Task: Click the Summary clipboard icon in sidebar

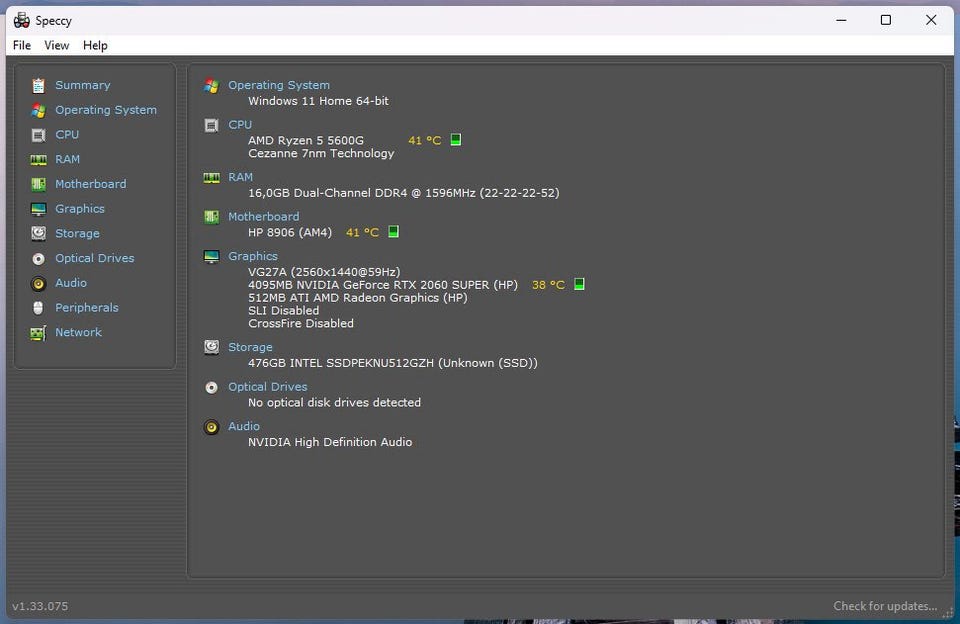Action: tap(38, 85)
